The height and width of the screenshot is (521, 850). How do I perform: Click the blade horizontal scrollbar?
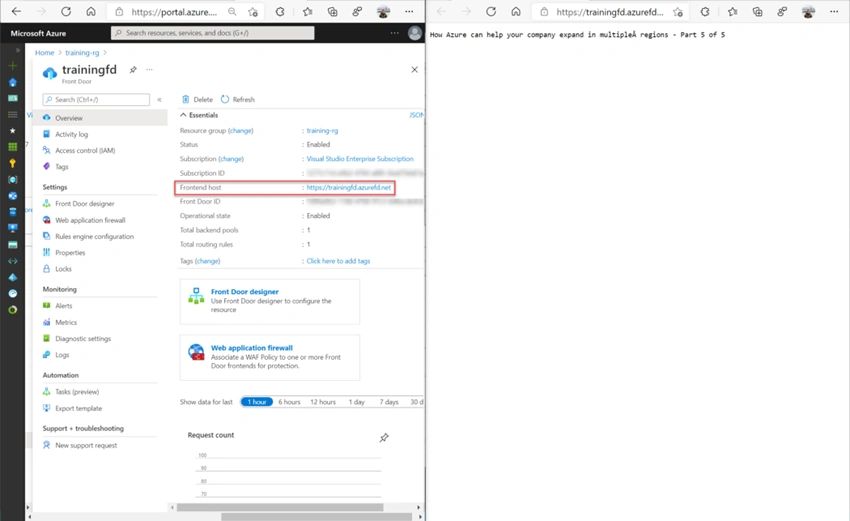point(280,507)
